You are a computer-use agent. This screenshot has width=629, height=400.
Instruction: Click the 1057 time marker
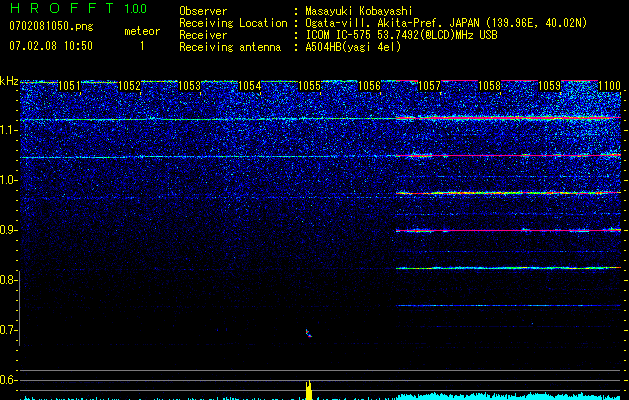point(429,87)
